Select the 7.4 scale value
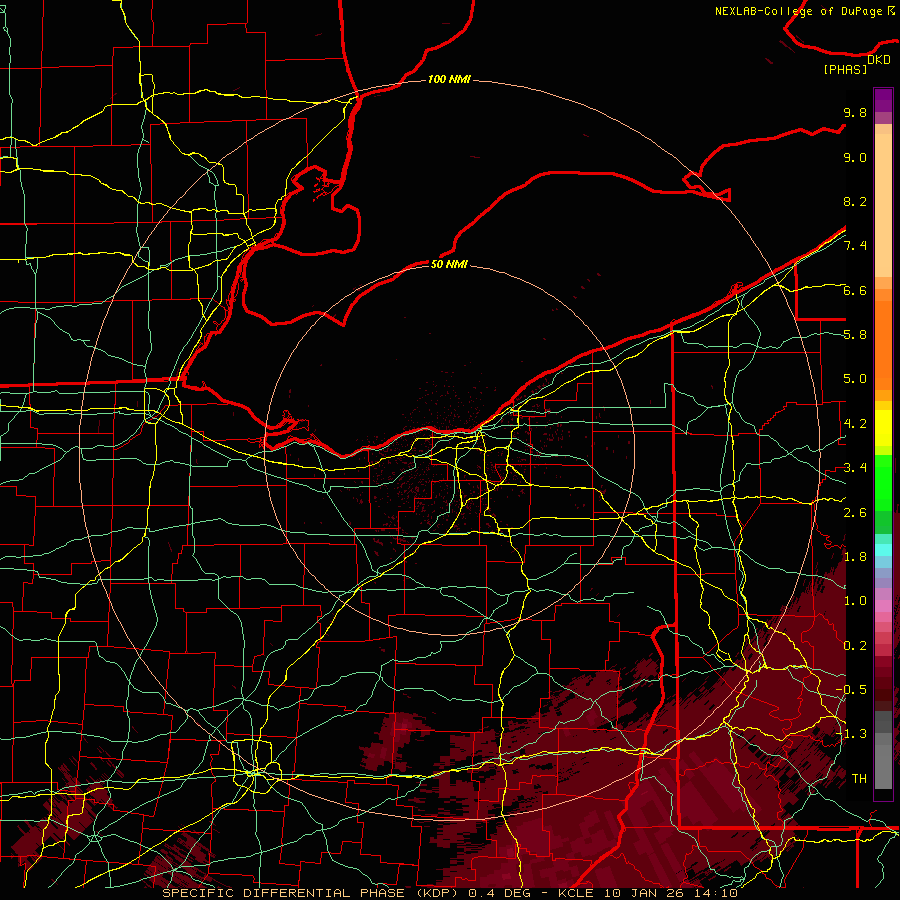 (x=855, y=246)
